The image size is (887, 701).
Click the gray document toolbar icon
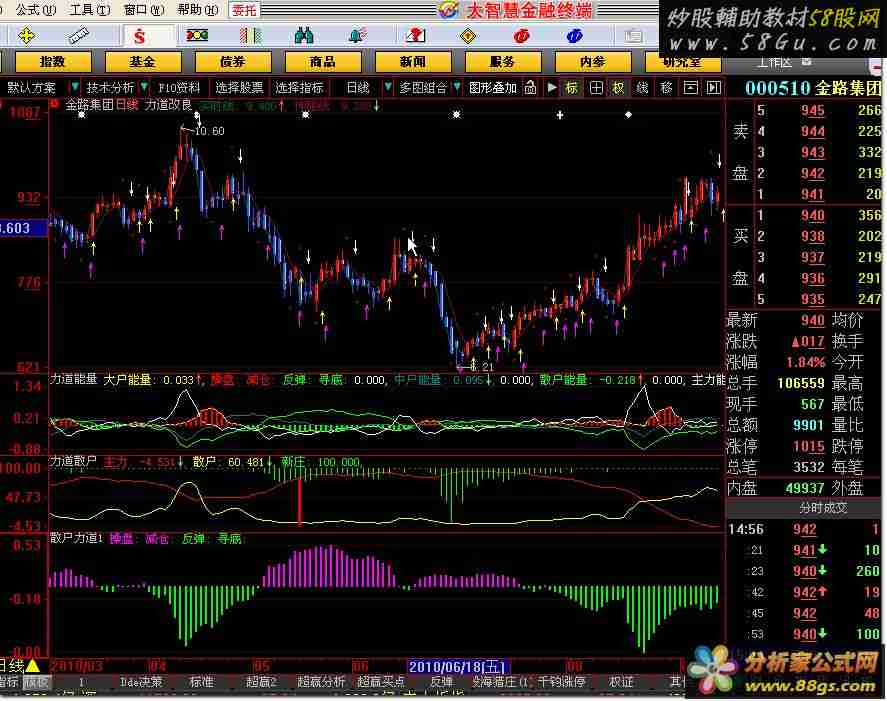(632, 36)
